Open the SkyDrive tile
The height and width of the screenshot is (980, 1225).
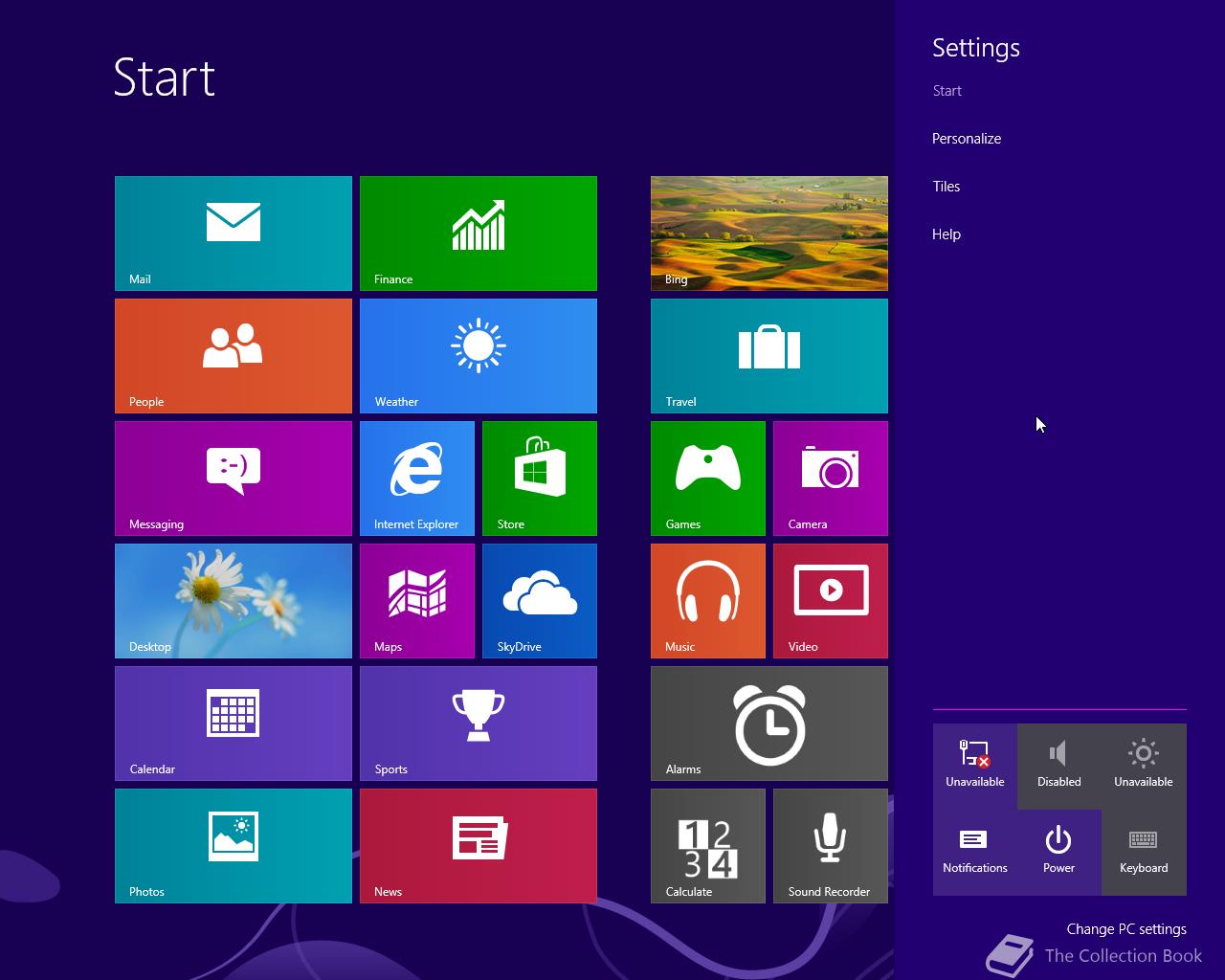pos(540,601)
